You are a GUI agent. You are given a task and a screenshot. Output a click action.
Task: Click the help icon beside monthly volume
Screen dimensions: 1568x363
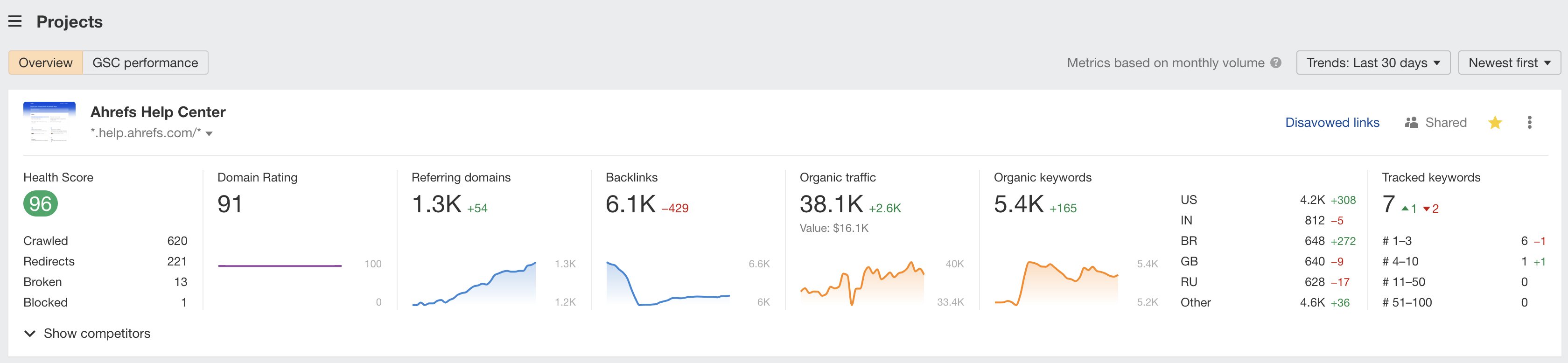point(1276,63)
